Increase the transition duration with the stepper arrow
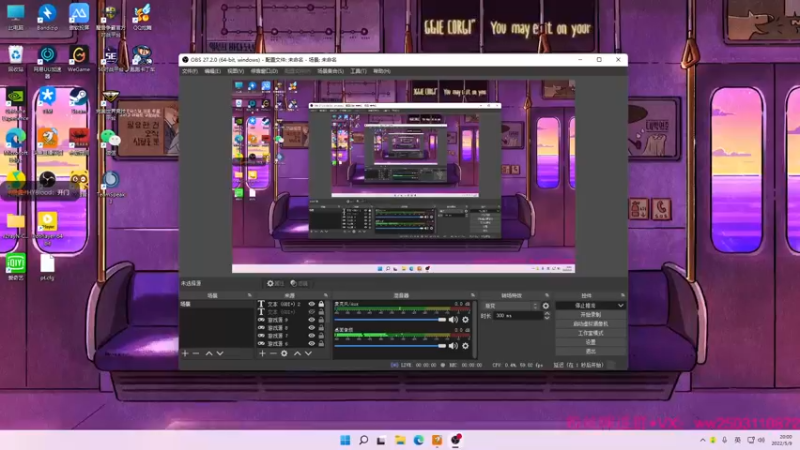 547,314
